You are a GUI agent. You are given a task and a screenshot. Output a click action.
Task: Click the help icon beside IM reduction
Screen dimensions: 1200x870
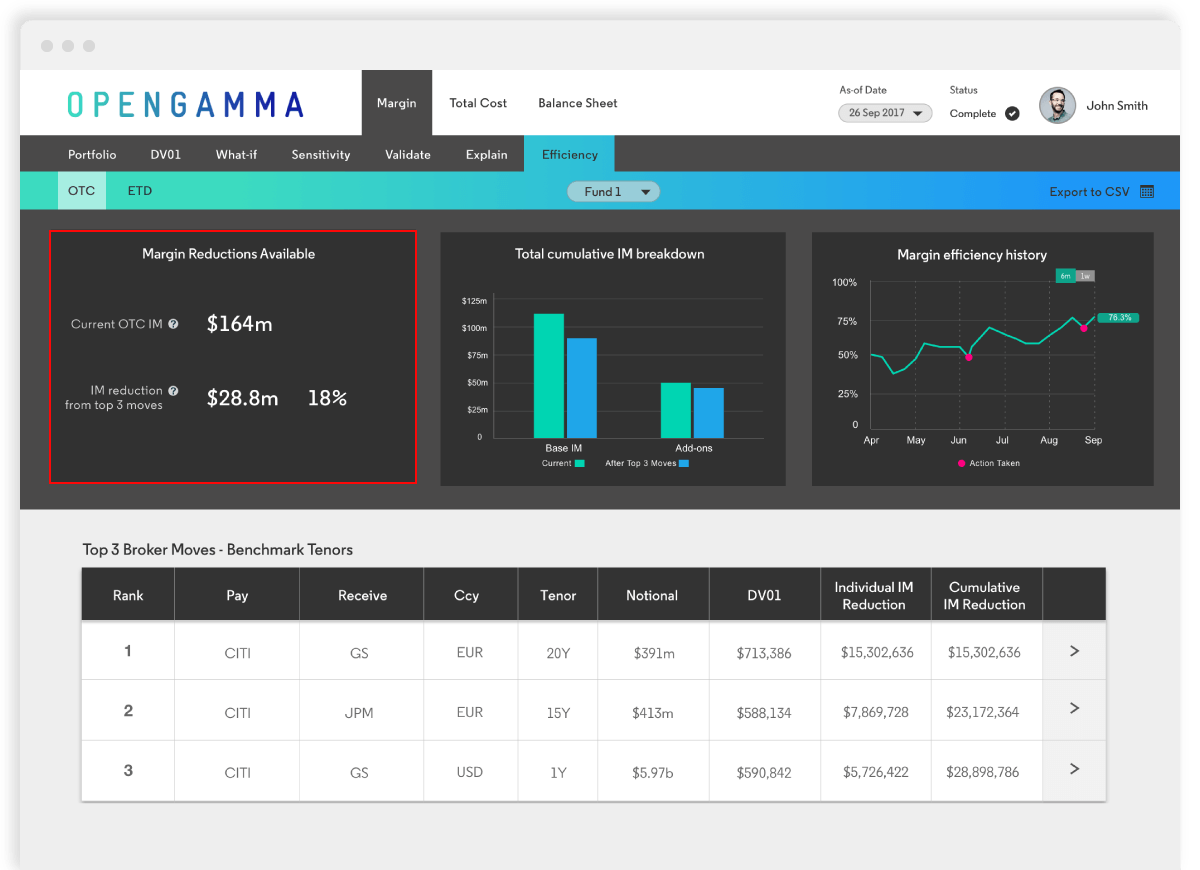coord(173,391)
